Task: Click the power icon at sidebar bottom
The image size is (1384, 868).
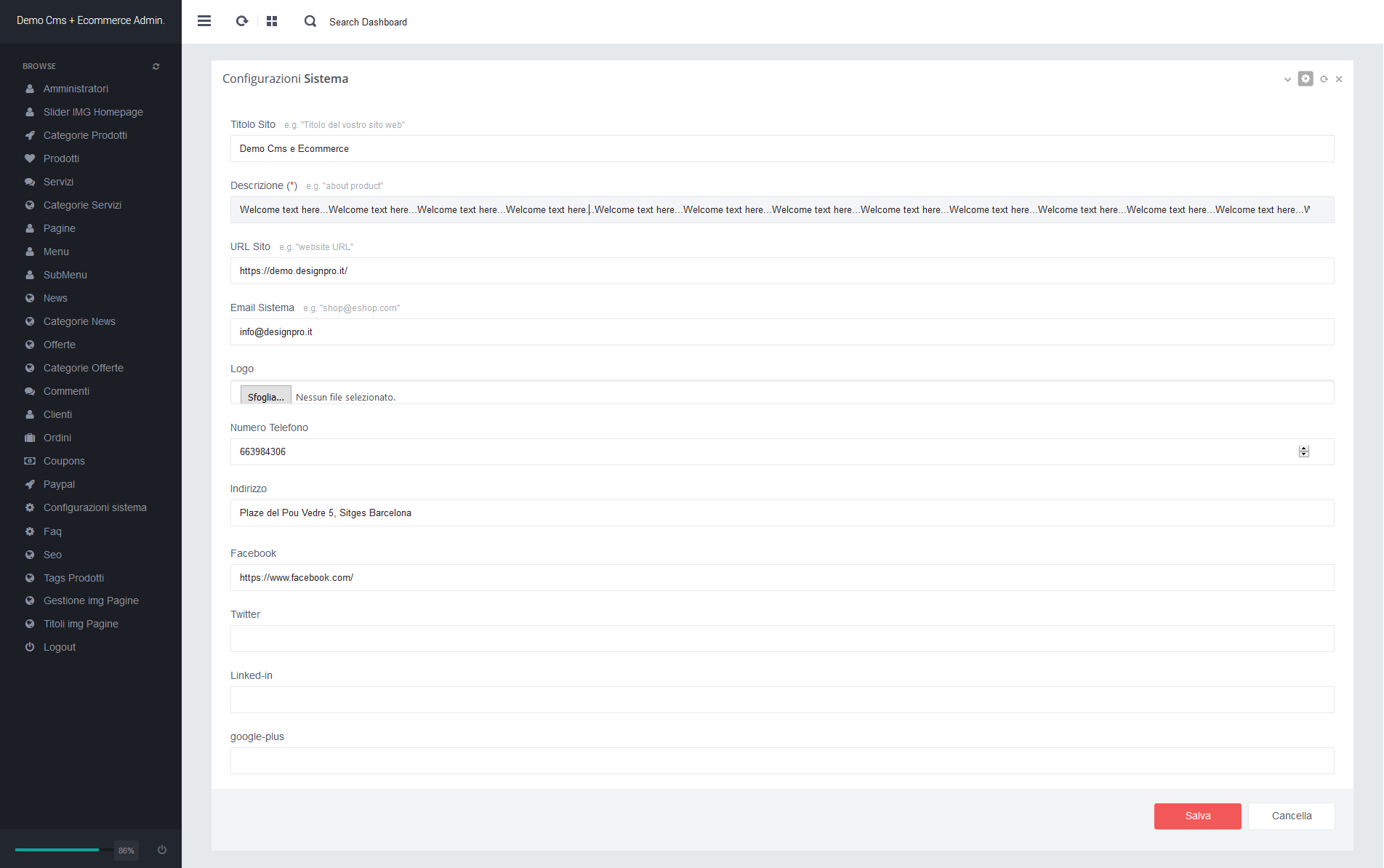Action: [x=162, y=850]
